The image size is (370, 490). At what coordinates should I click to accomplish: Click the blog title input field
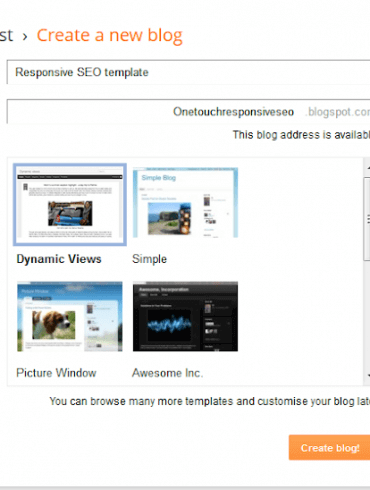click(x=188, y=72)
